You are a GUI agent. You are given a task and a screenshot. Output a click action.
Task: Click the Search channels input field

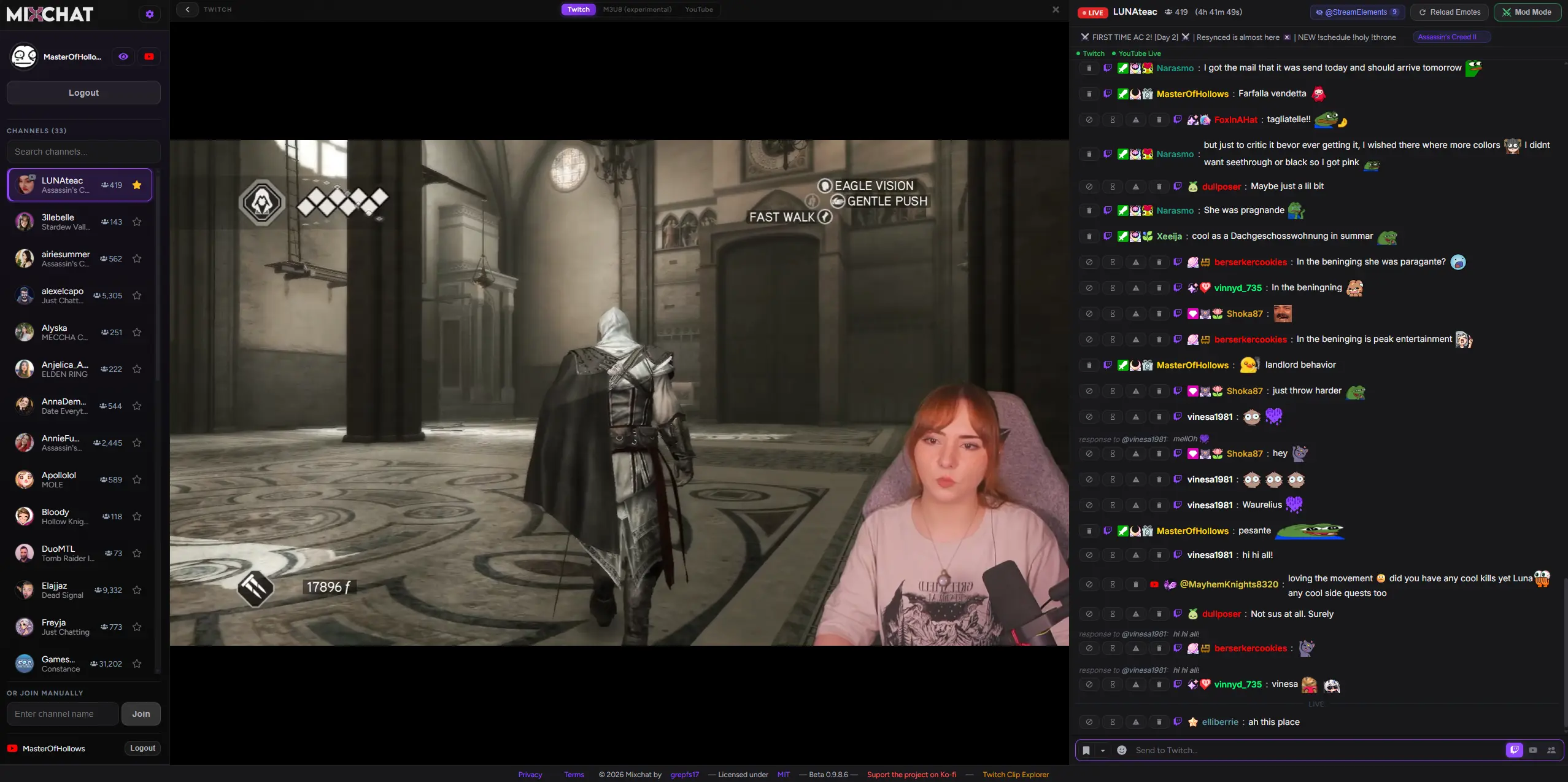(83, 152)
